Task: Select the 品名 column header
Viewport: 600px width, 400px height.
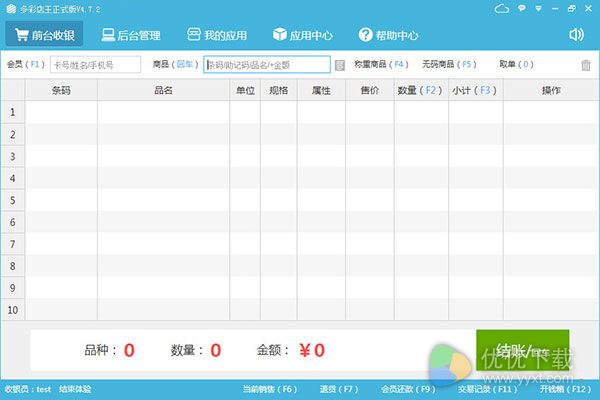Action: pos(163,90)
